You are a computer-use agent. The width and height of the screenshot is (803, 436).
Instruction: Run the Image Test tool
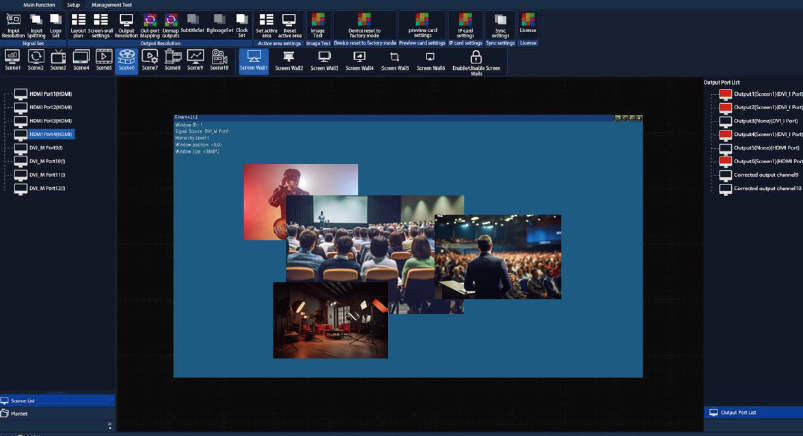click(x=318, y=23)
